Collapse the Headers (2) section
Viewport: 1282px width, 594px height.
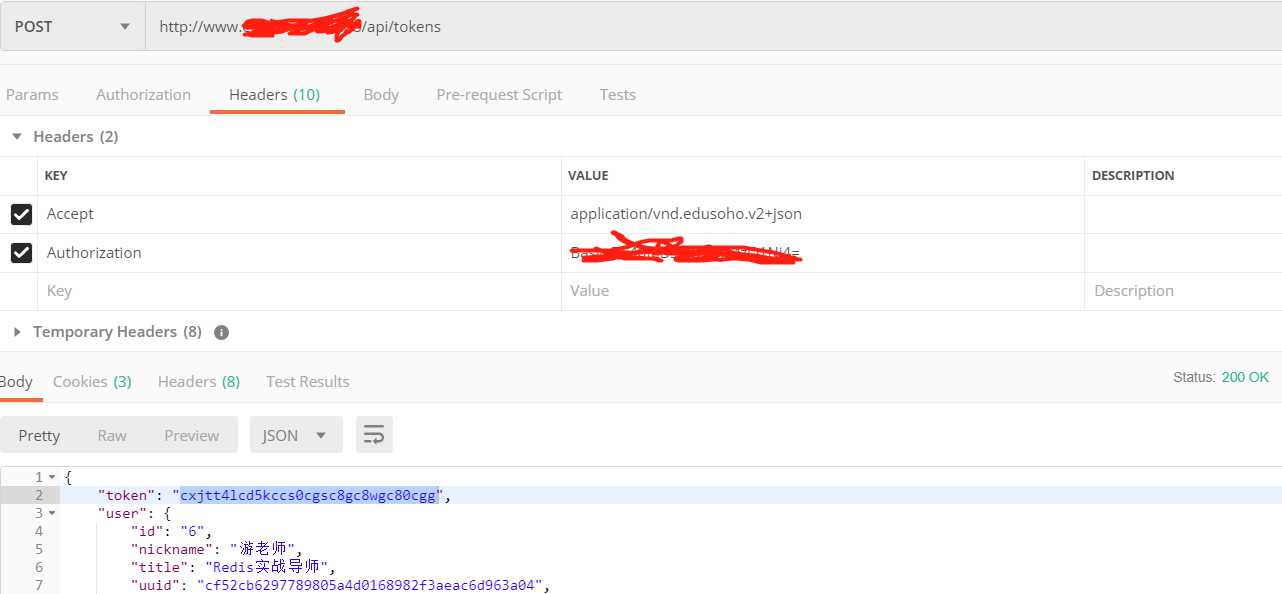tap(17, 136)
